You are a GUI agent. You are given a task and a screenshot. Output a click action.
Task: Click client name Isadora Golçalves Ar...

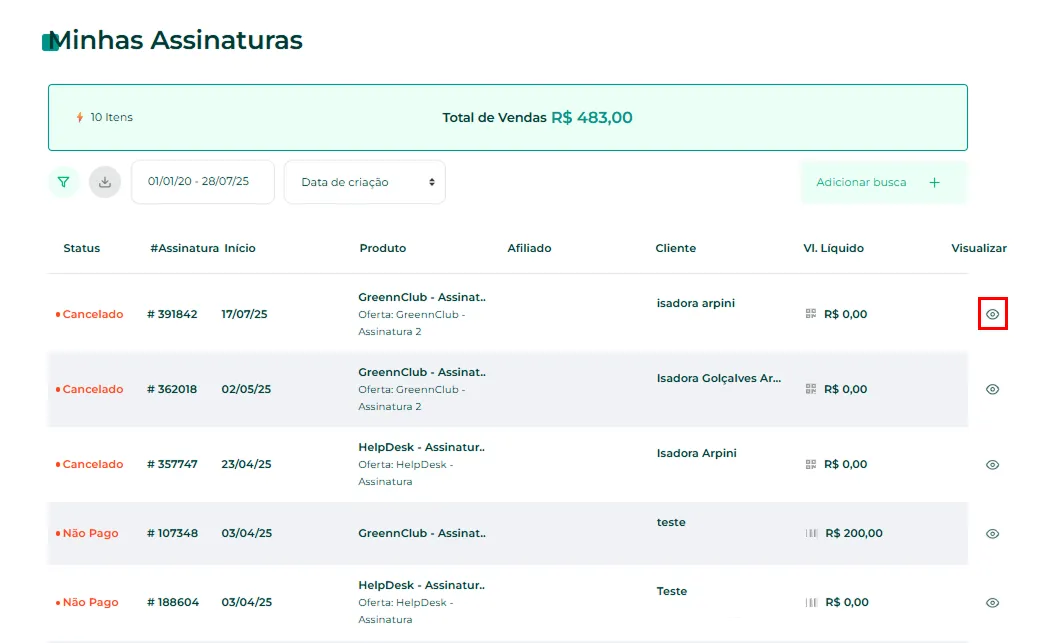click(x=719, y=378)
